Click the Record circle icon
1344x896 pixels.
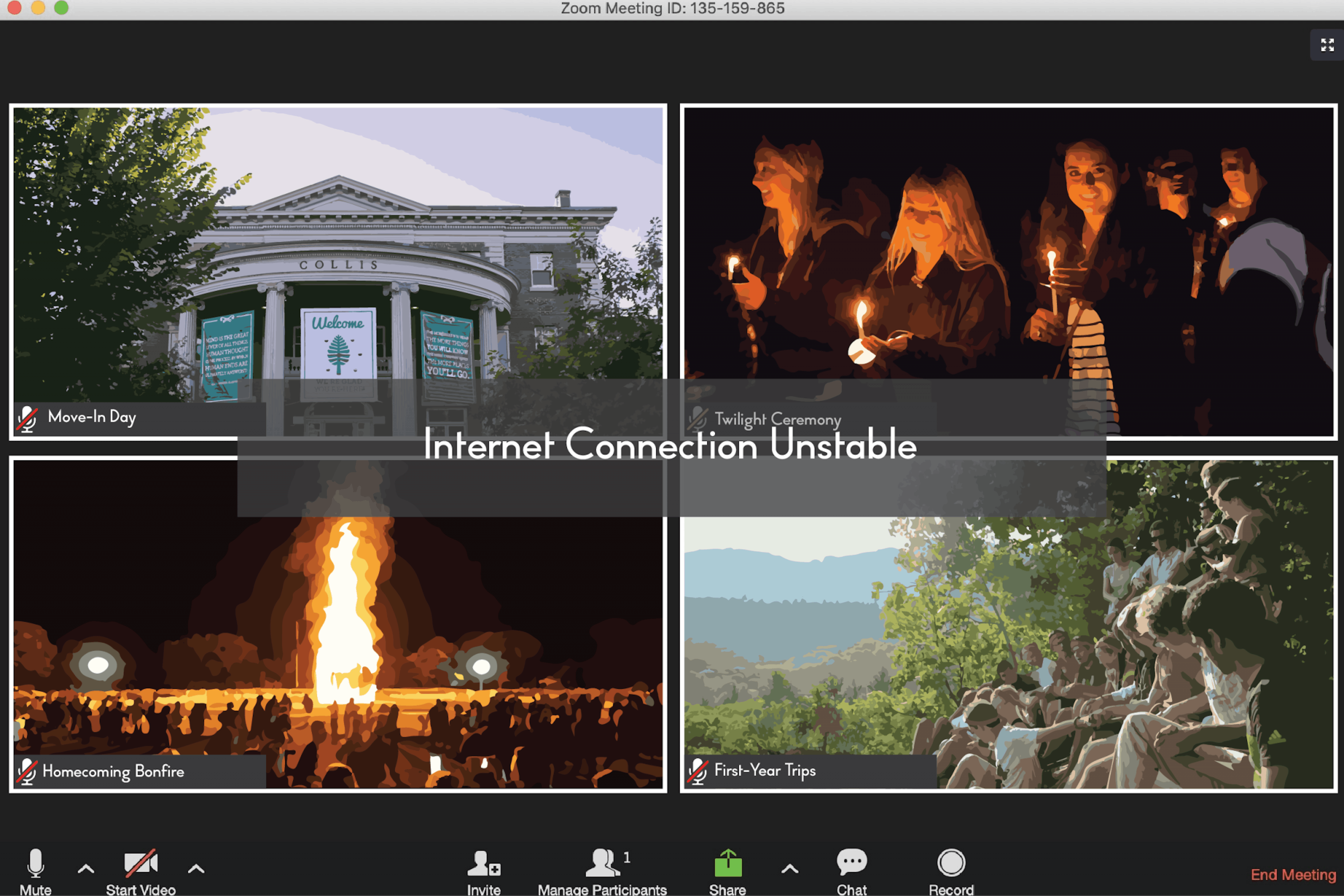click(x=951, y=863)
